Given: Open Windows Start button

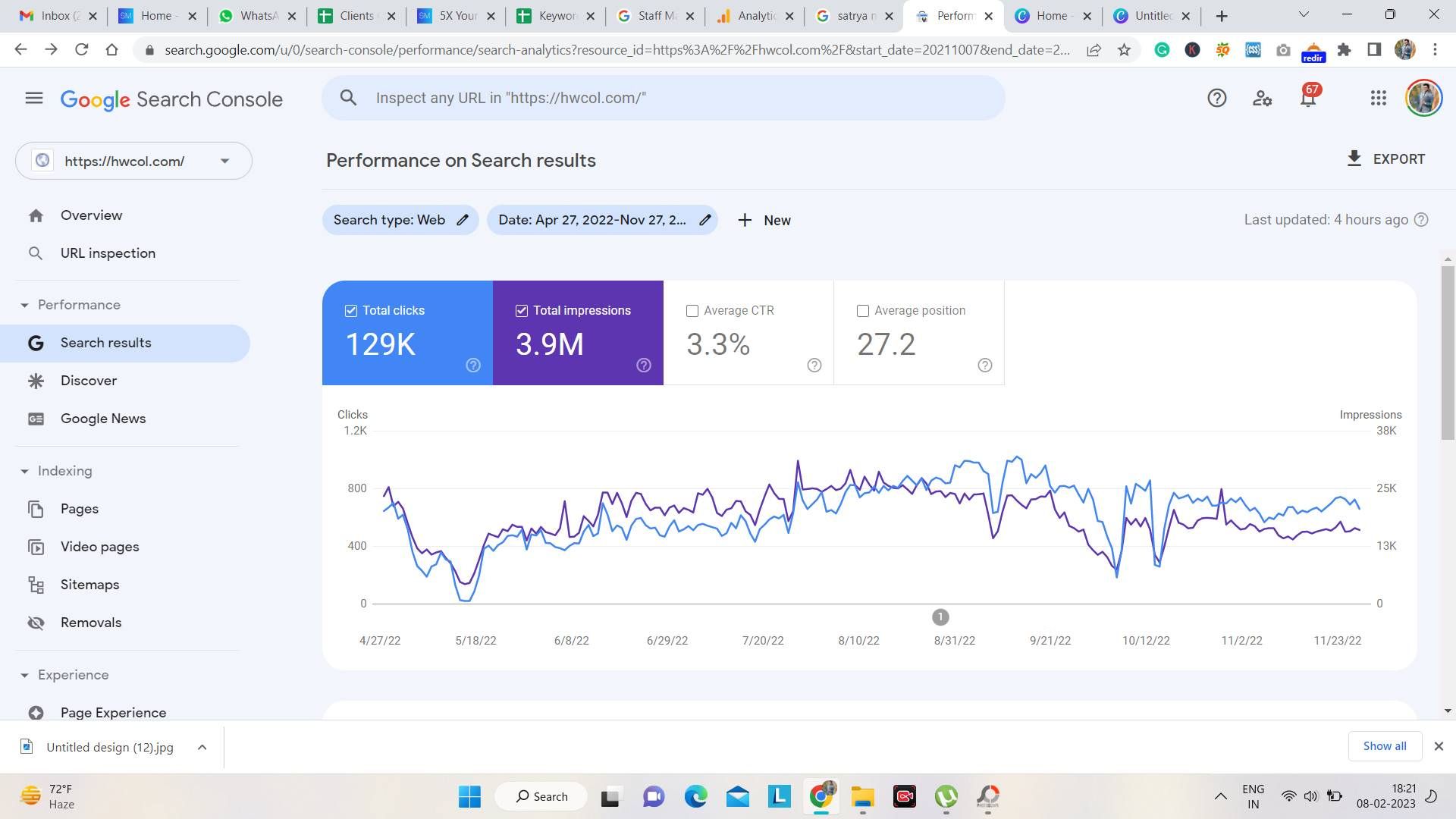Looking at the screenshot, I should tap(469, 796).
